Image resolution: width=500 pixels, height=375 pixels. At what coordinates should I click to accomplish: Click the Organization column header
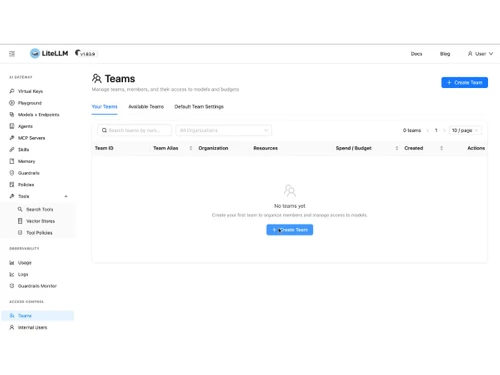point(213,148)
